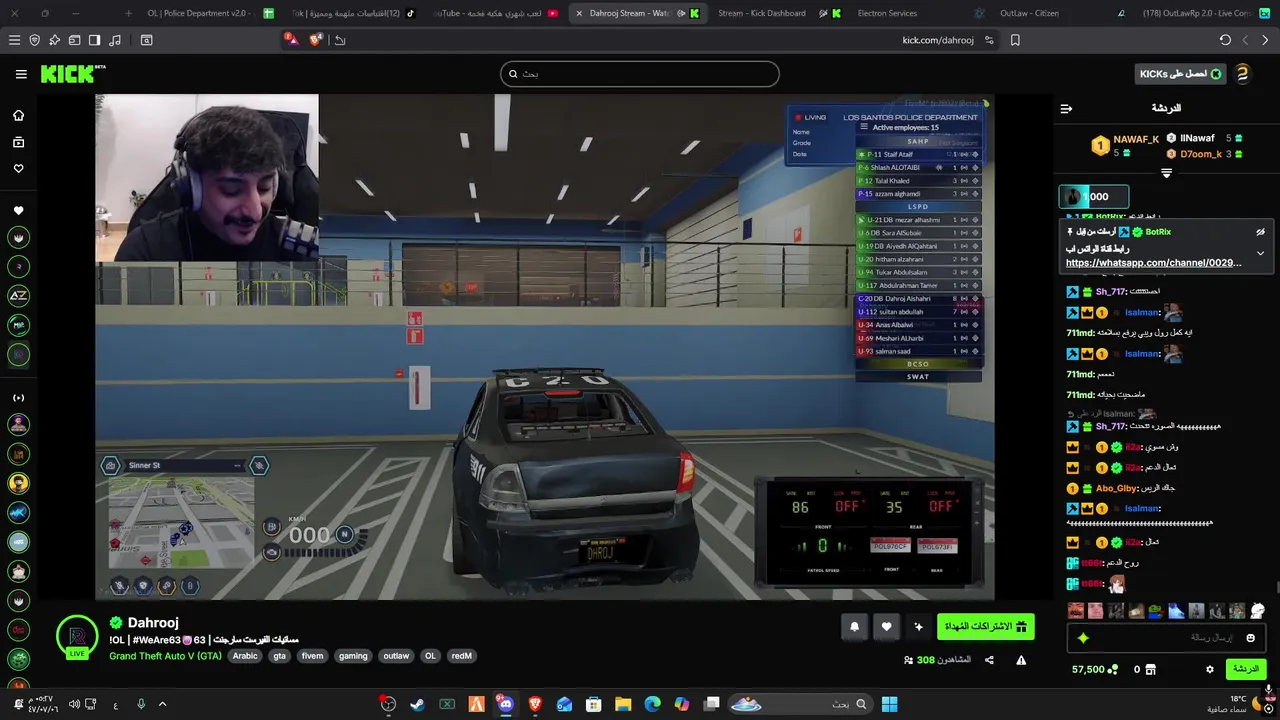The height and width of the screenshot is (720, 1280).
Task: Report the stream with the warning triangle icon
Action: point(1021,660)
